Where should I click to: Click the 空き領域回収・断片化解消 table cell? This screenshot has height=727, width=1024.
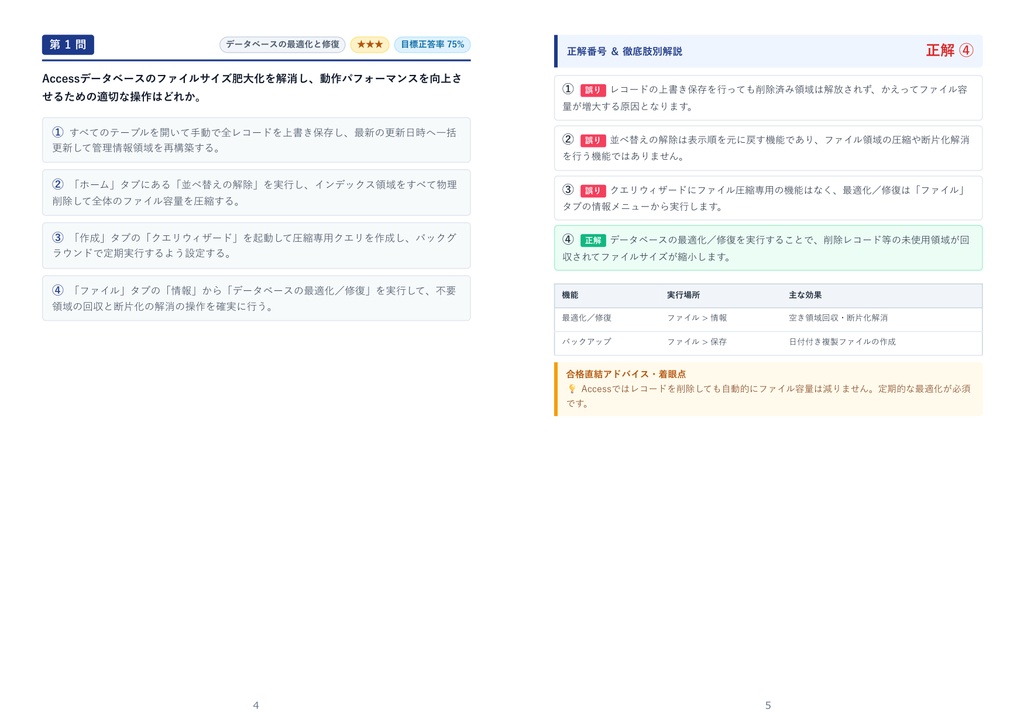pyautogui.click(x=838, y=318)
